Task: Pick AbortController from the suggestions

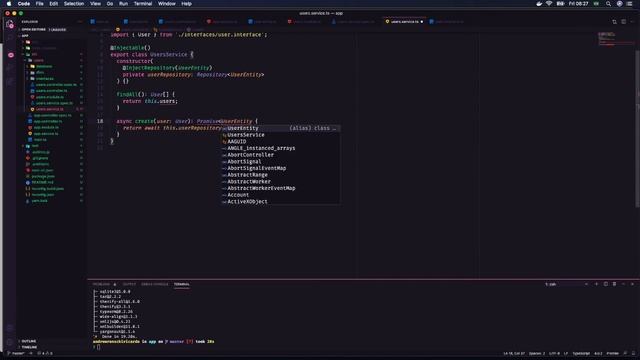Action: click(281, 155)
